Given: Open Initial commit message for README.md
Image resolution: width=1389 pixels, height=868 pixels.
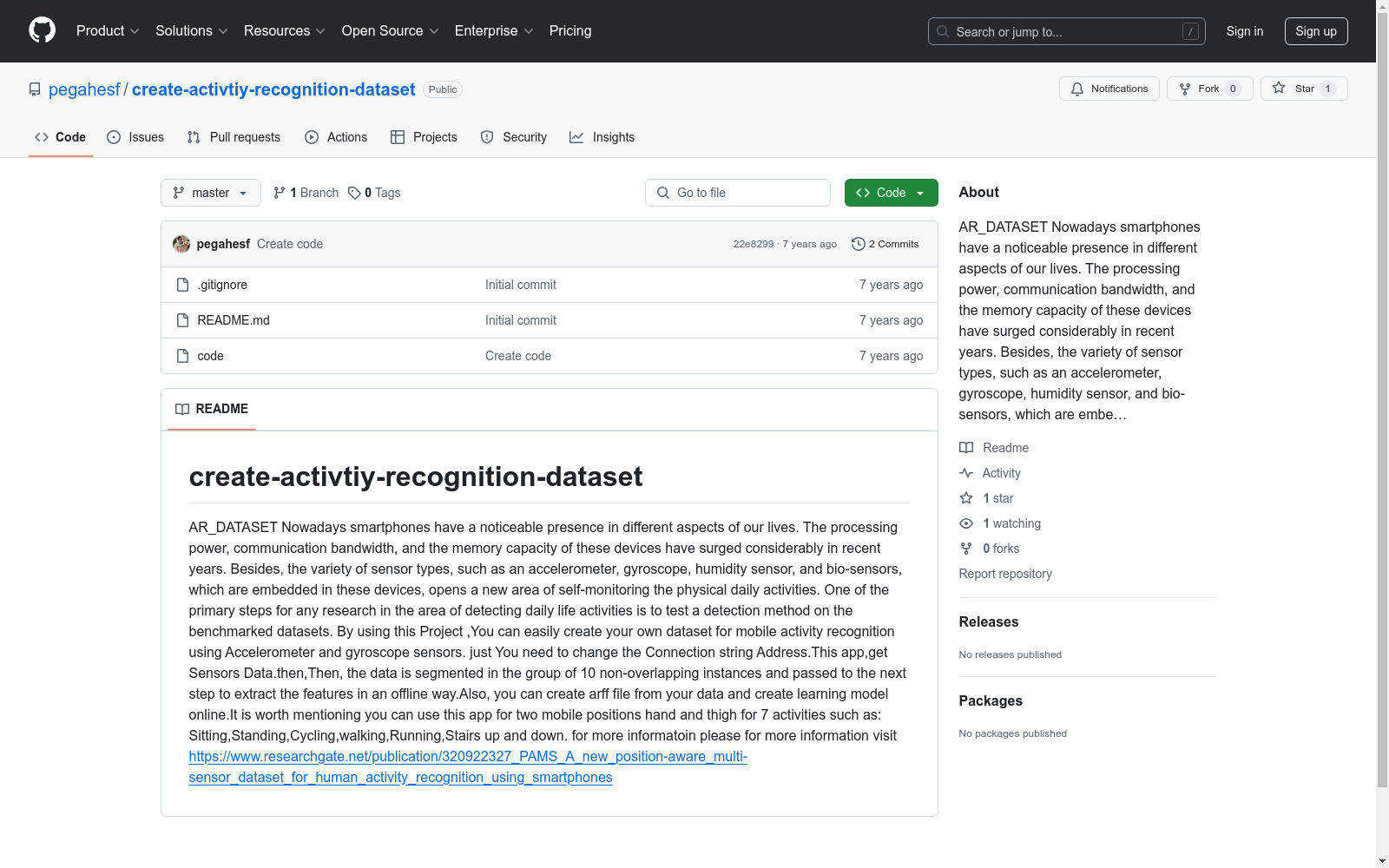Looking at the screenshot, I should pyautogui.click(x=521, y=320).
